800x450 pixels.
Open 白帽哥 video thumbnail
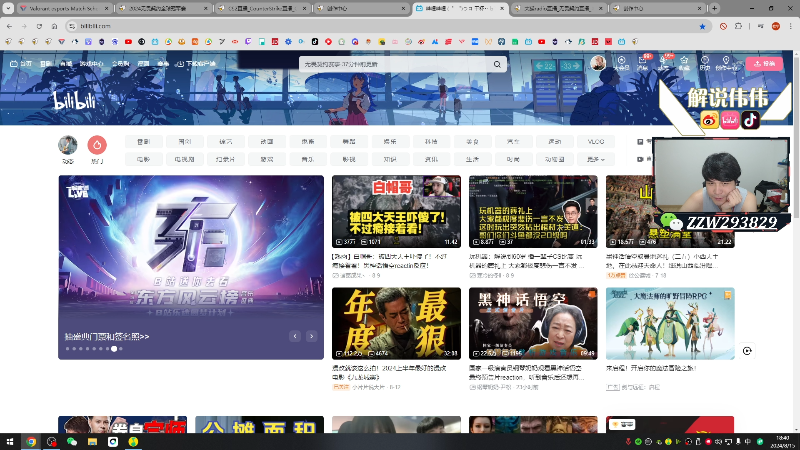pos(396,211)
